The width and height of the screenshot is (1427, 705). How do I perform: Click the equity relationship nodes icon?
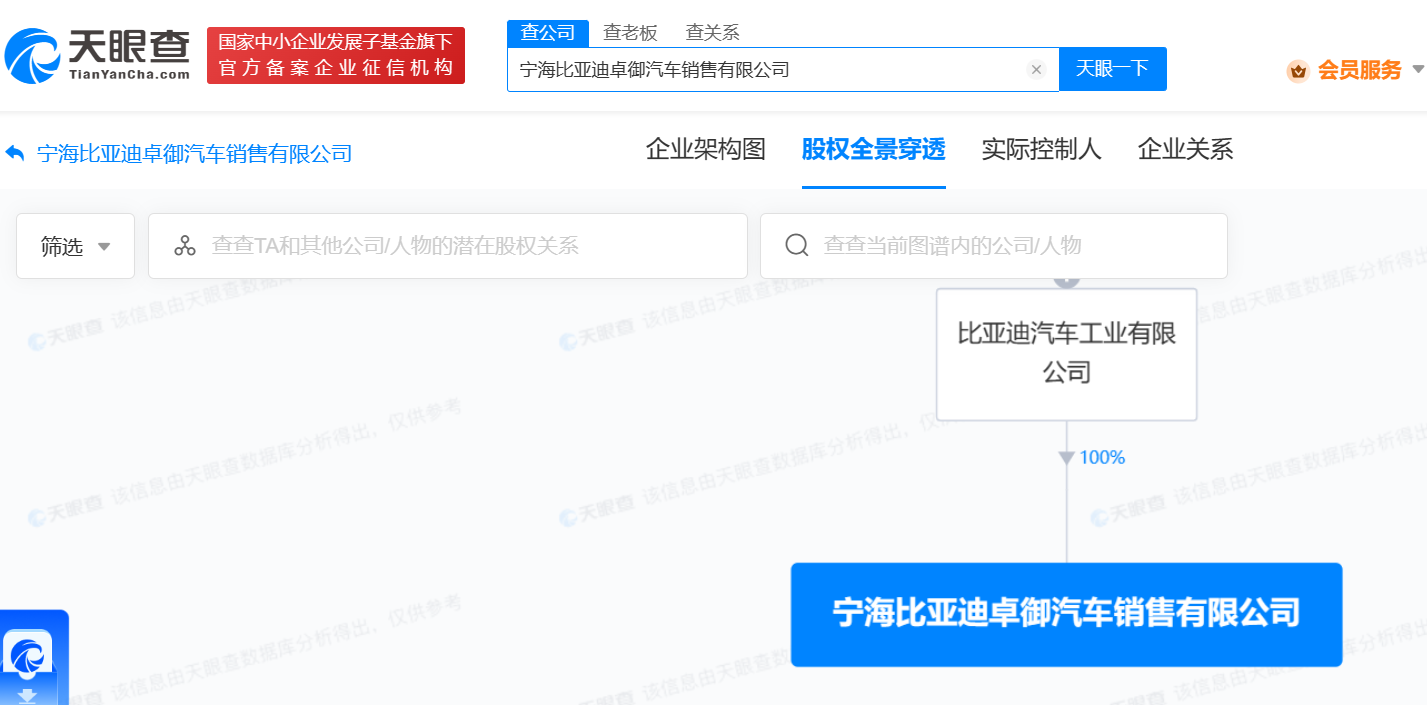coord(185,246)
